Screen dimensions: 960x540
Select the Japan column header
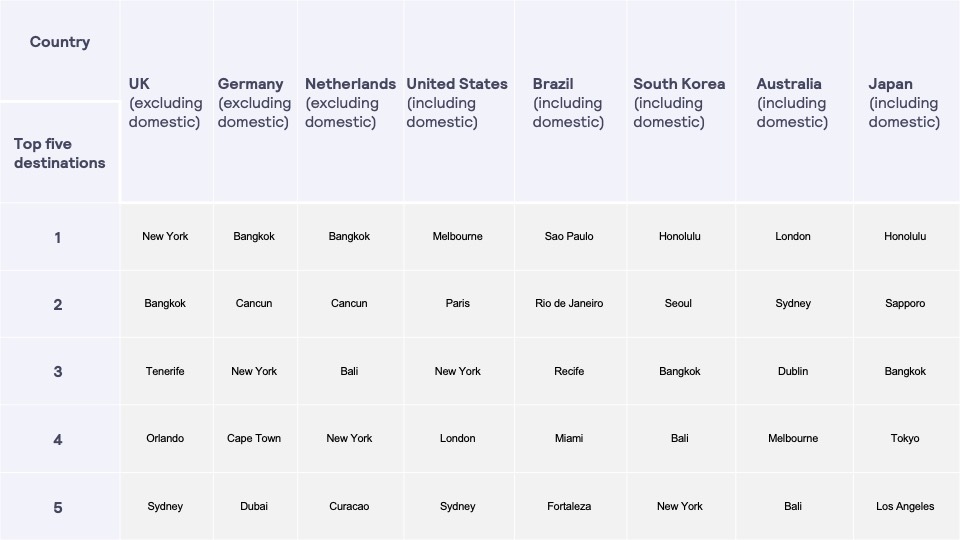point(905,102)
